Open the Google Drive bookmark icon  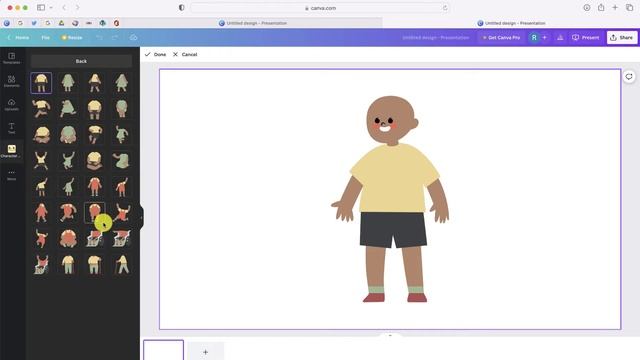61,23
